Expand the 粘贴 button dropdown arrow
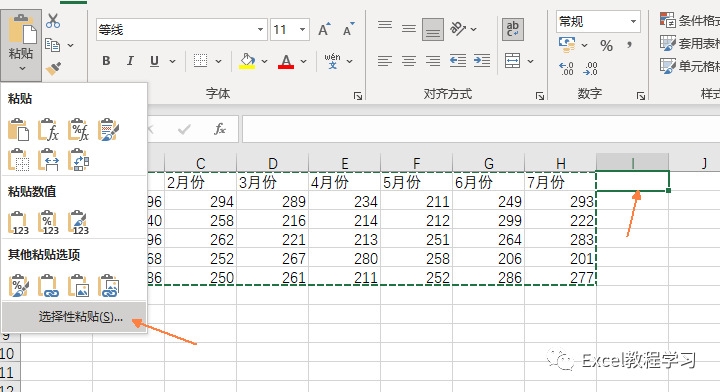720x392 pixels. click(22, 69)
